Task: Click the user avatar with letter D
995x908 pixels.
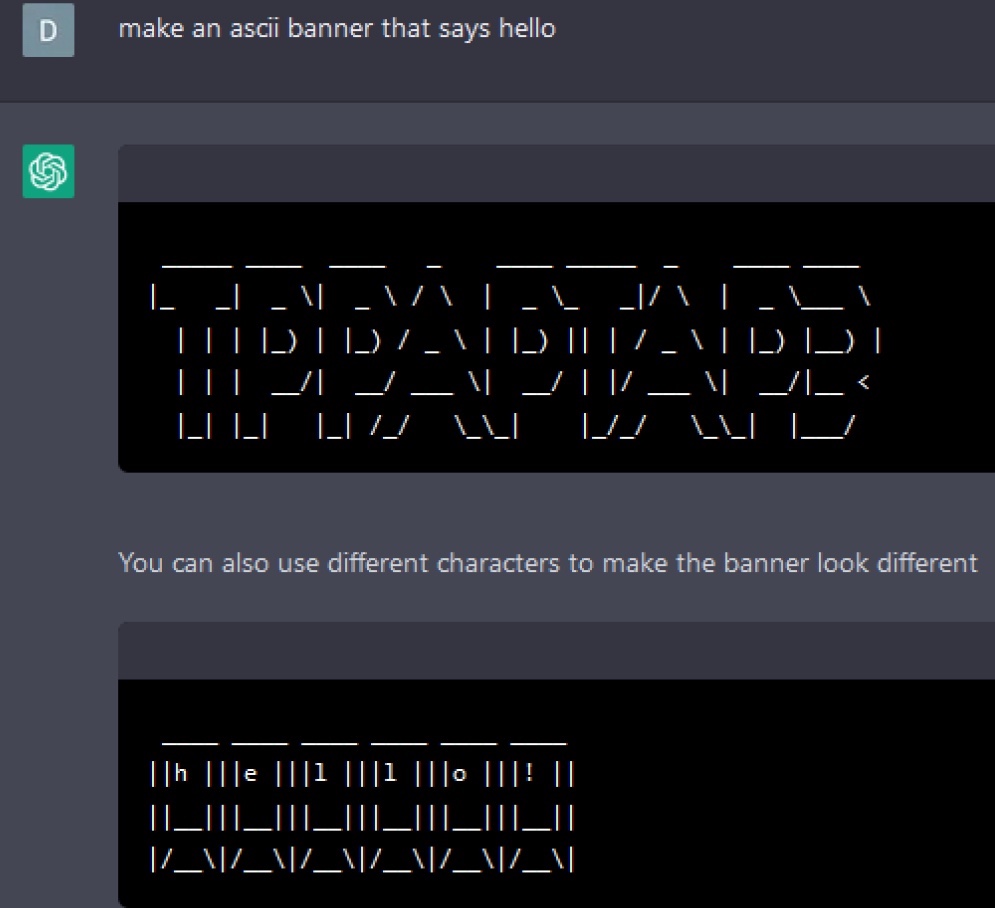Action: coord(48,30)
